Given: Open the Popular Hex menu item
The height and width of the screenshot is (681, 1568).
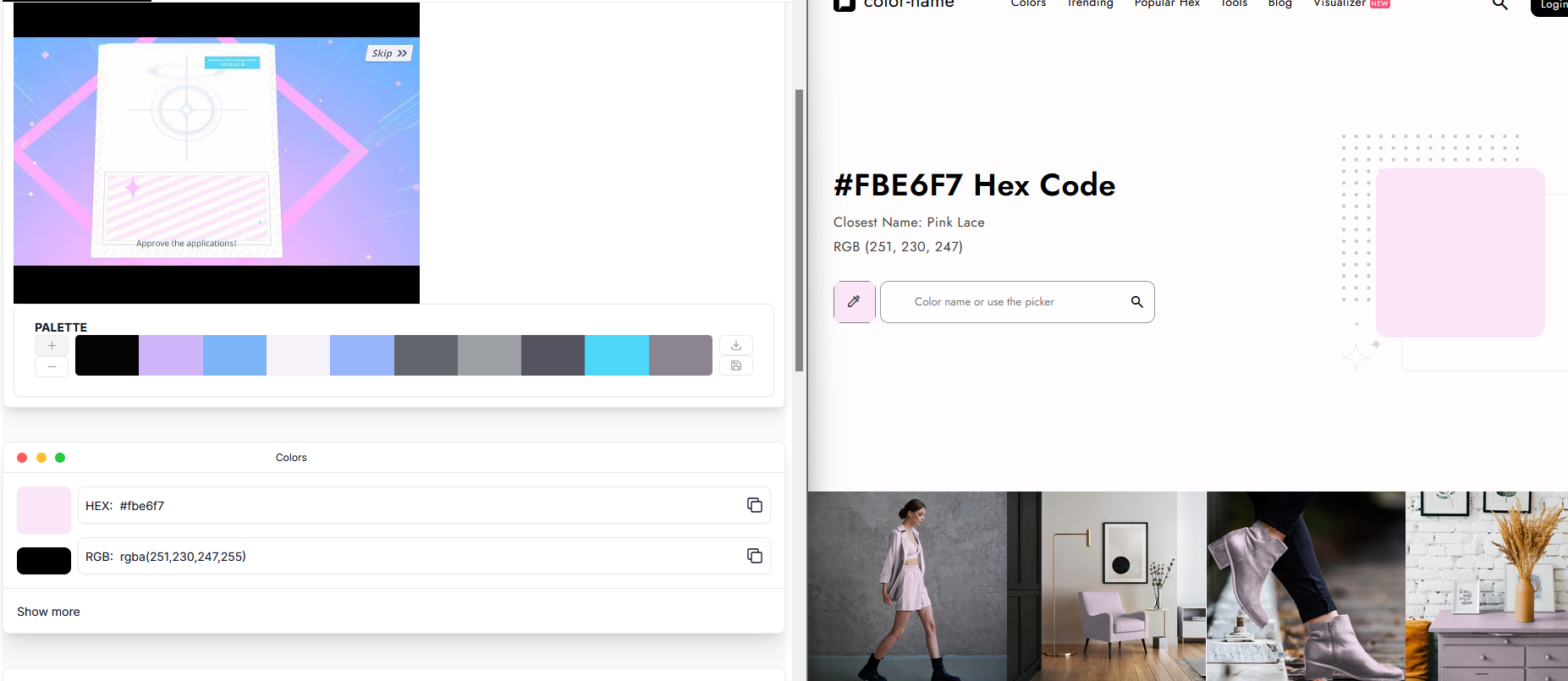Looking at the screenshot, I should [x=1167, y=3].
